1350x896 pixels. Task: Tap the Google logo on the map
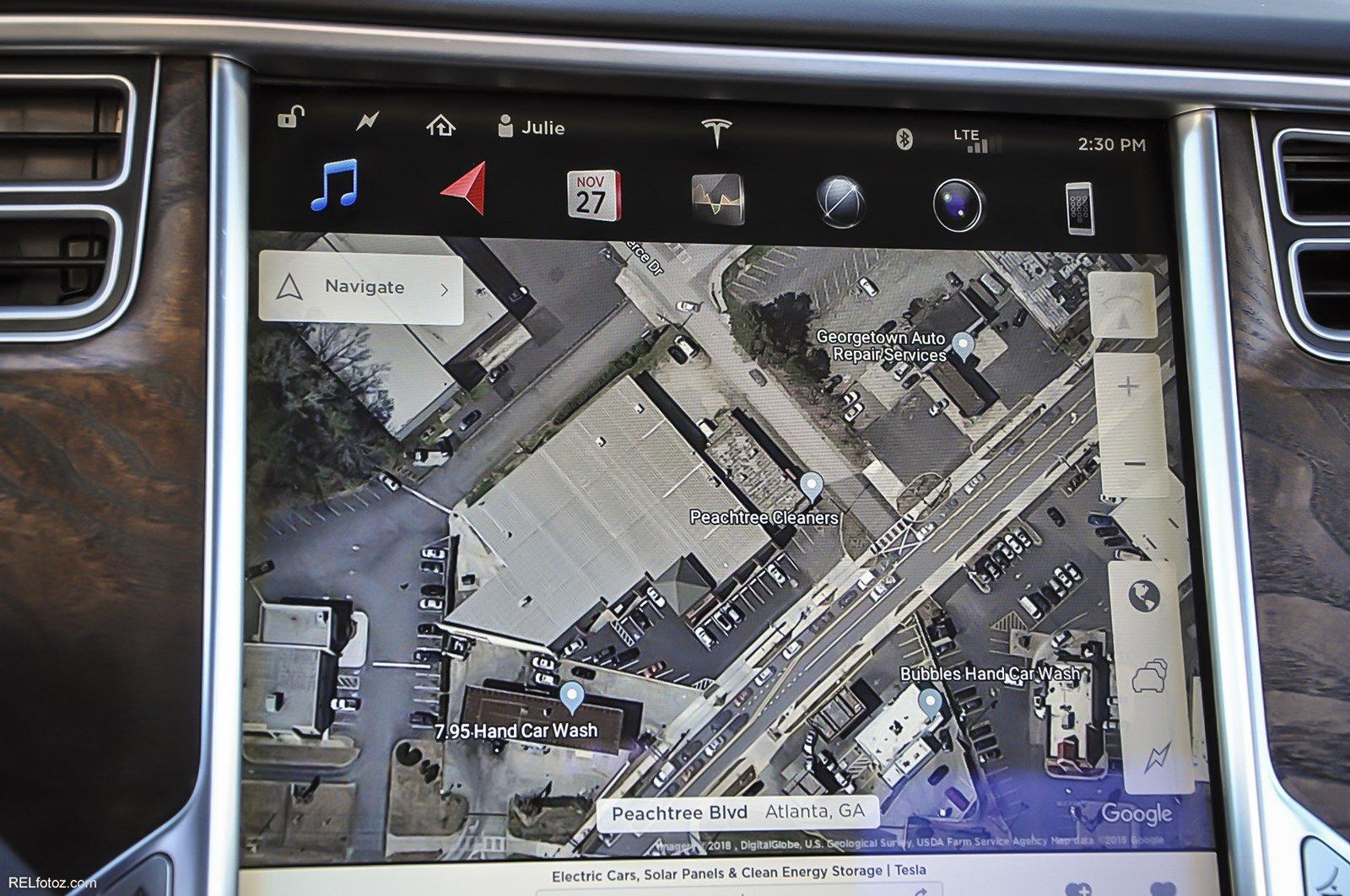click(1137, 815)
